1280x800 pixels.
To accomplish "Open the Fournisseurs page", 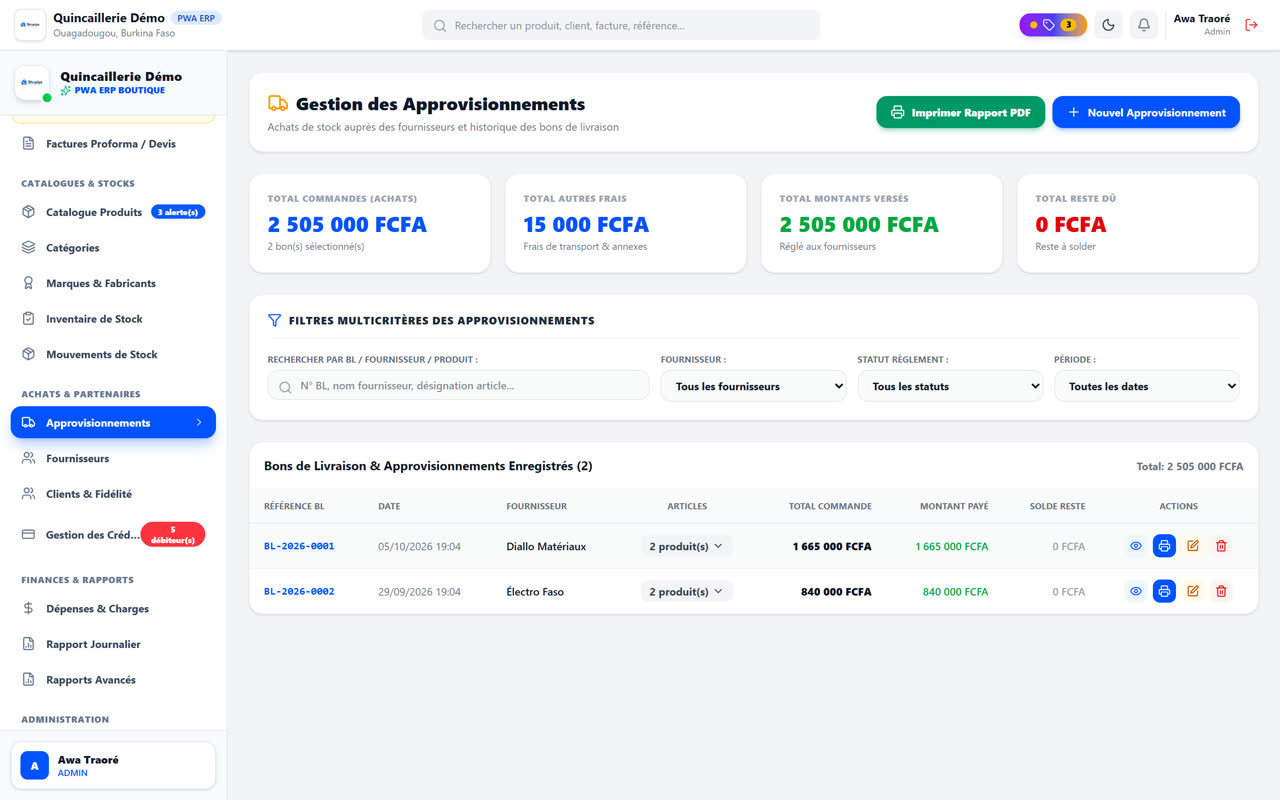I will [113, 458].
